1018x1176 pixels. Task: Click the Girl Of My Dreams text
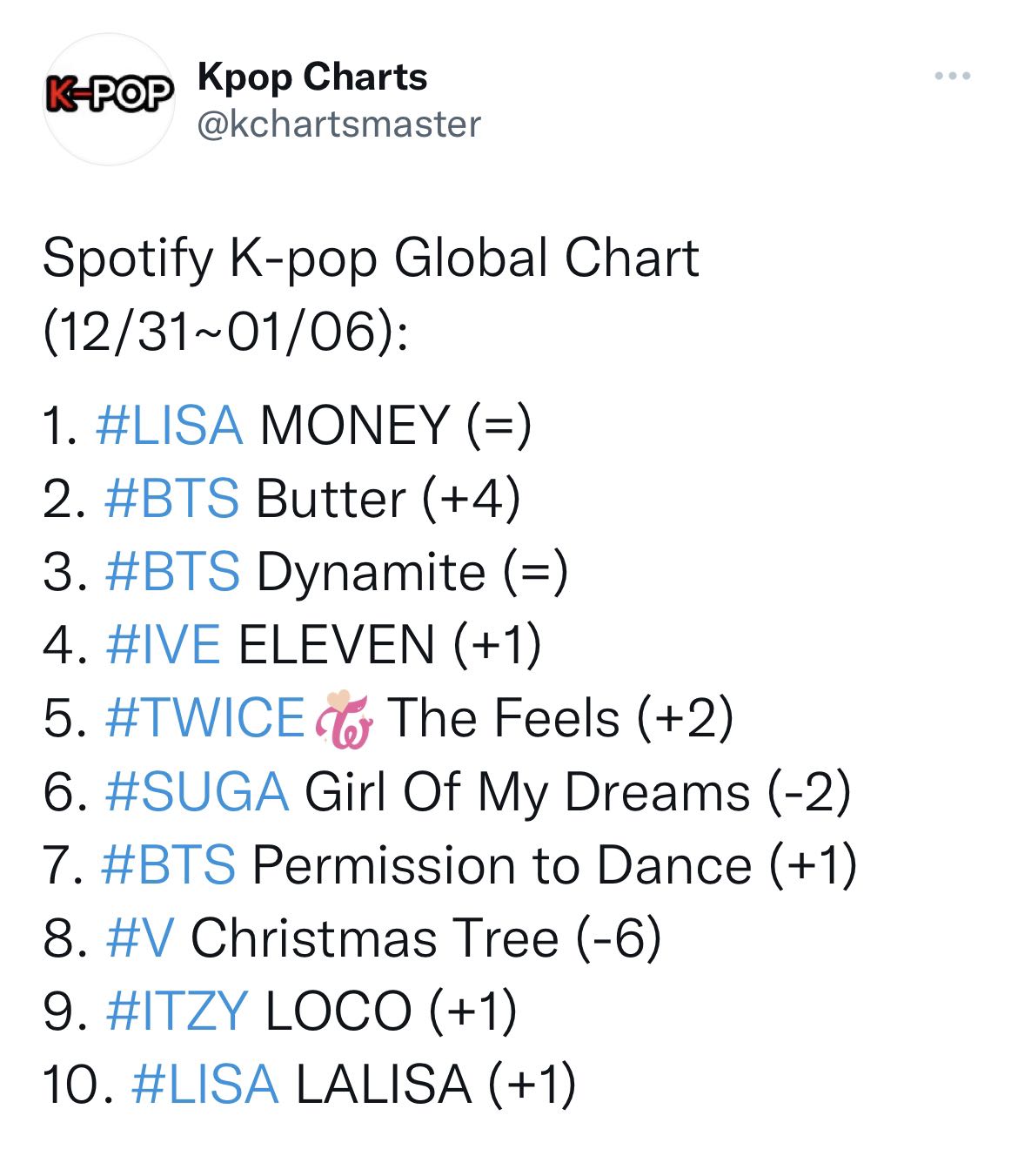[x=527, y=791]
